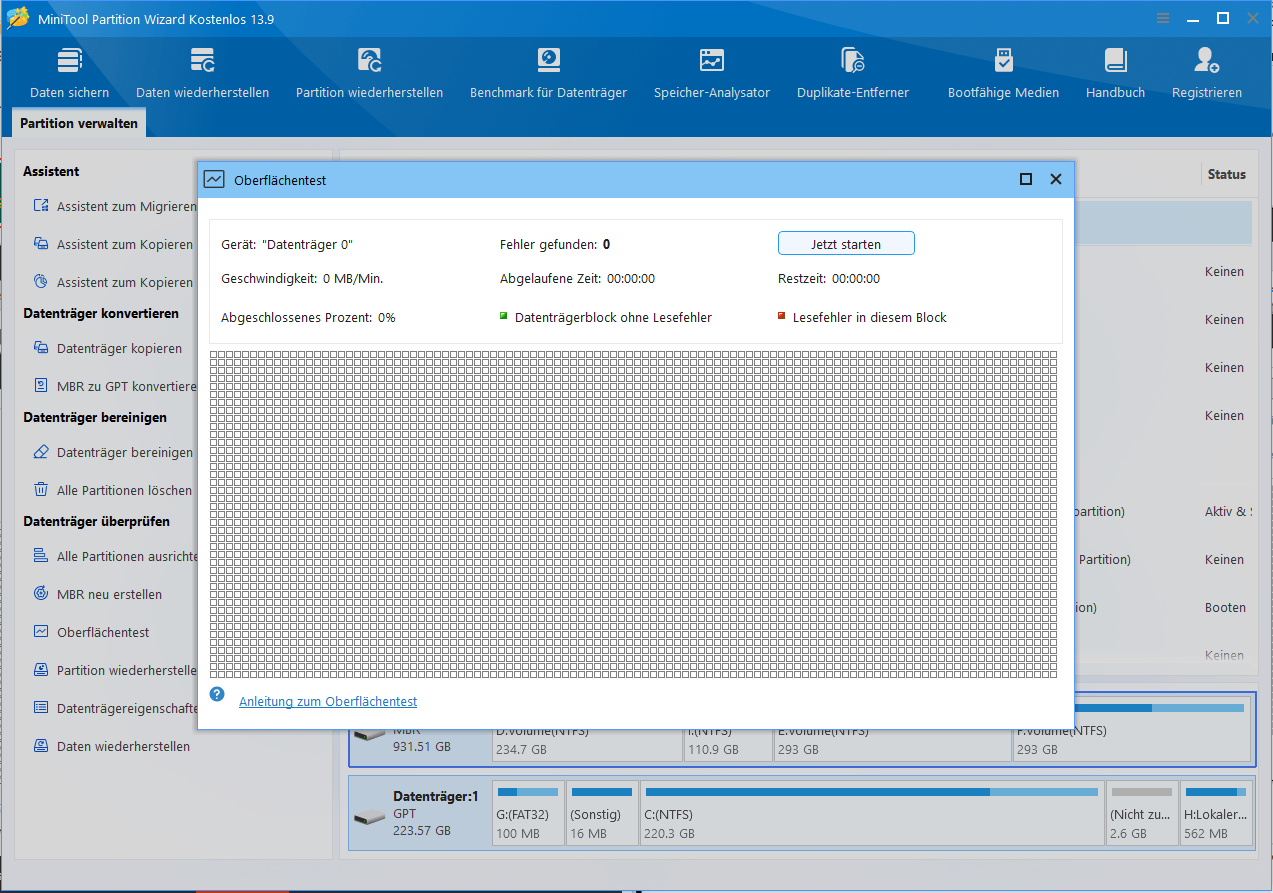The height and width of the screenshot is (893, 1273).
Task: Open the Speicher-Analysator tool
Action: tap(711, 74)
